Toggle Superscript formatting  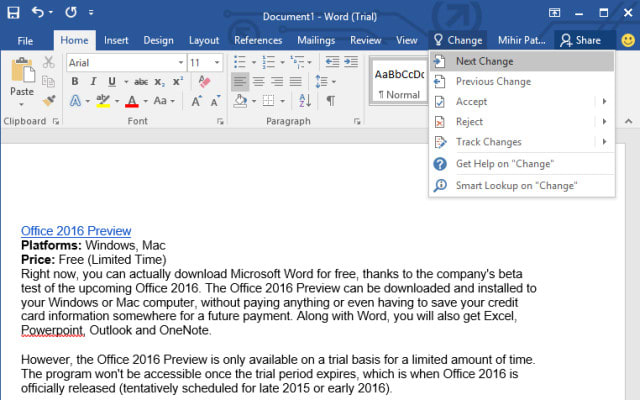(178, 81)
